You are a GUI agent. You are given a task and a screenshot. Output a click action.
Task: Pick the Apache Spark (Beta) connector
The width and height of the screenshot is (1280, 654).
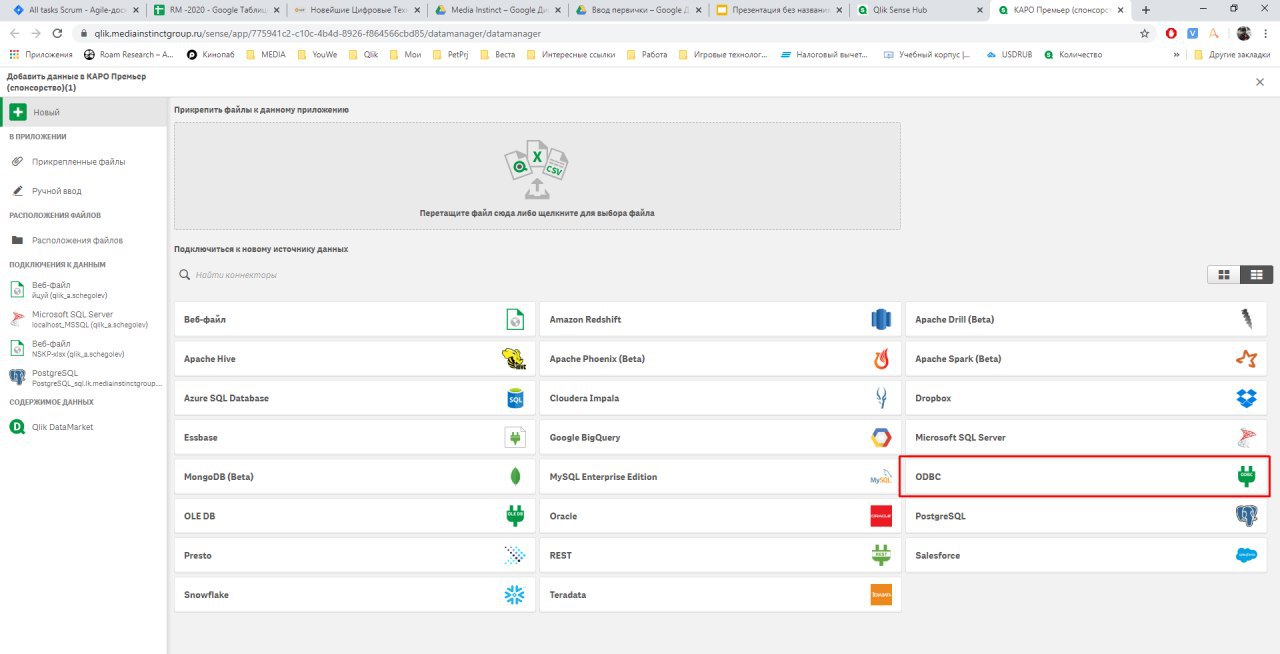pyautogui.click(x=1086, y=358)
